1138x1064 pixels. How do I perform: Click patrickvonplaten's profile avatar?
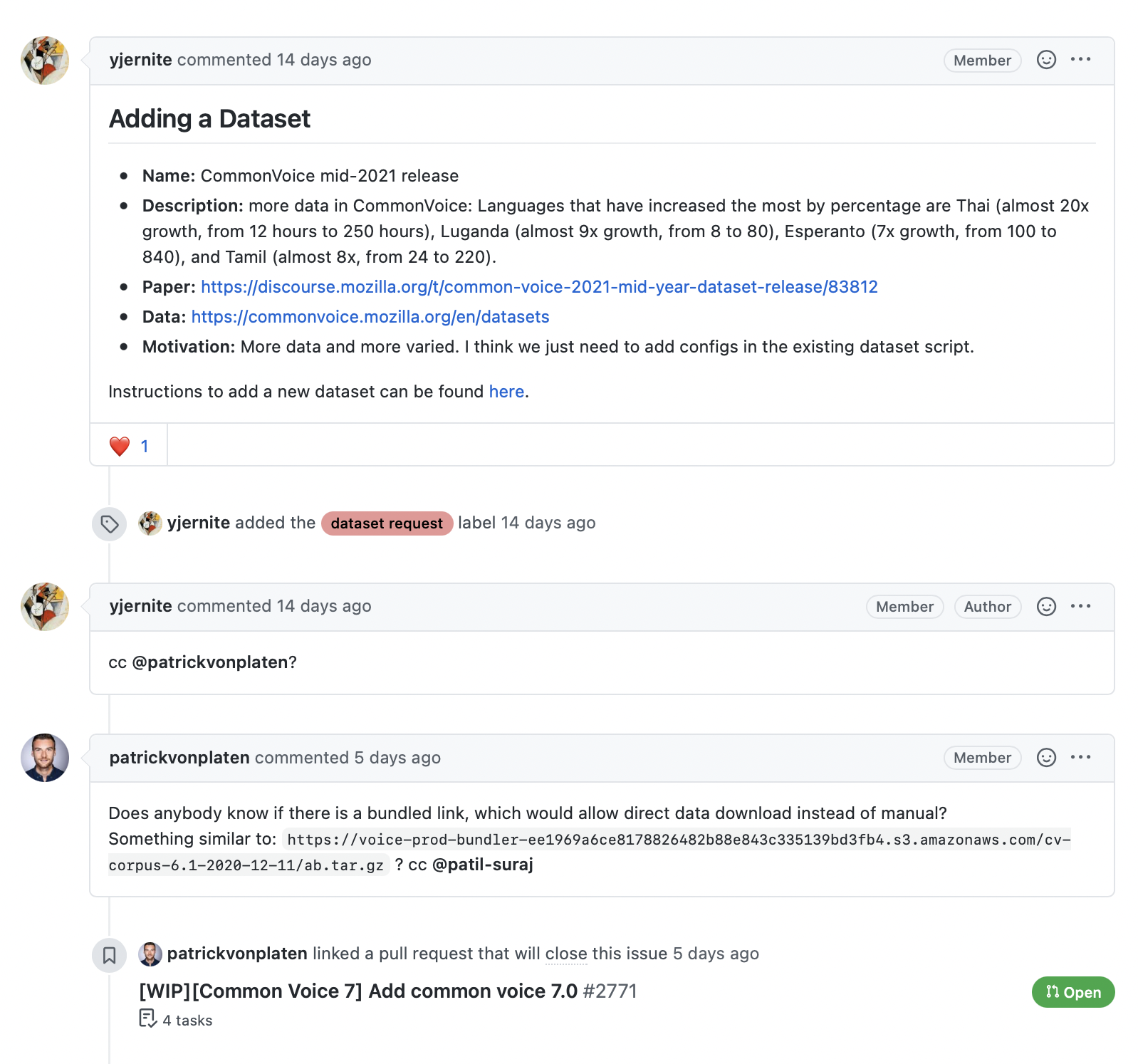[x=44, y=758]
